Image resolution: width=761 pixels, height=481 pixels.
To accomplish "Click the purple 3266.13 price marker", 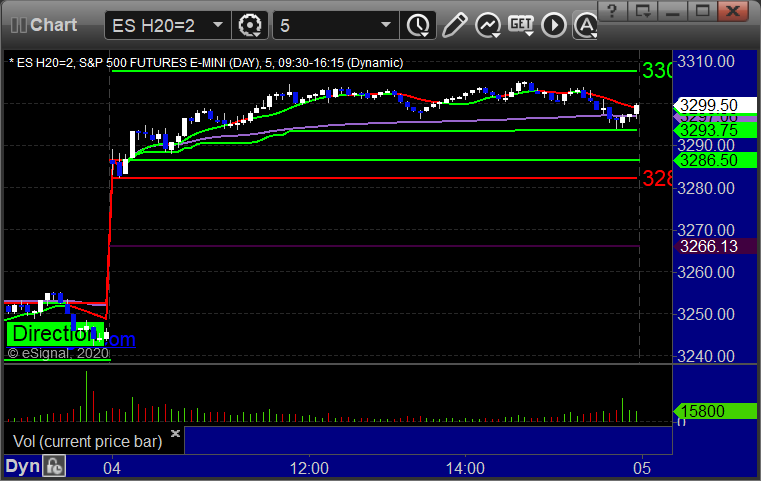I will 715,246.
